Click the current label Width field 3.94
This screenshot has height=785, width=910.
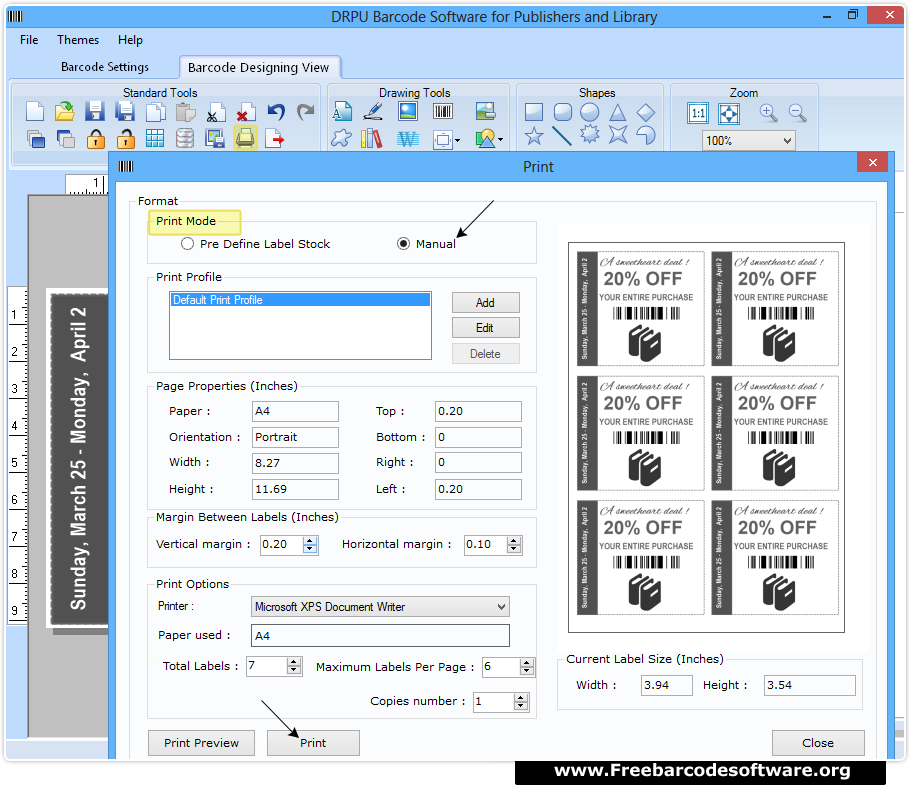tap(666, 685)
